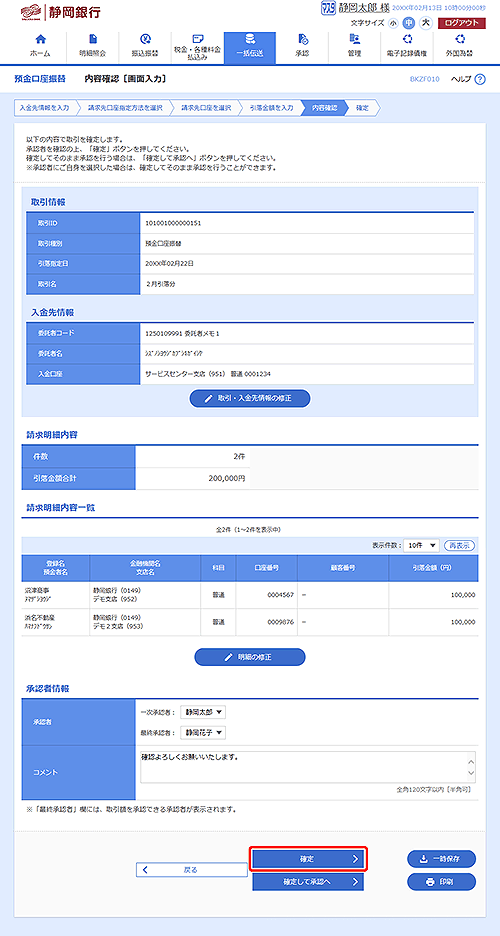500x936 pixels.
Task: Open 明細照会 statement inquiry icon
Action: 92,39
